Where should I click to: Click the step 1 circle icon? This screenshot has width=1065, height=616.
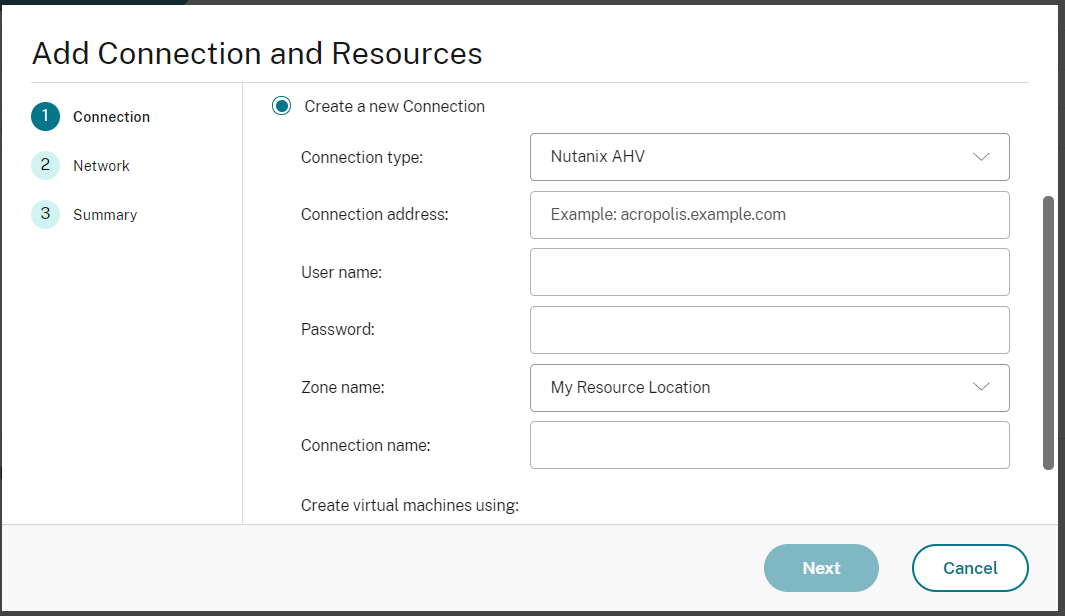click(x=45, y=117)
